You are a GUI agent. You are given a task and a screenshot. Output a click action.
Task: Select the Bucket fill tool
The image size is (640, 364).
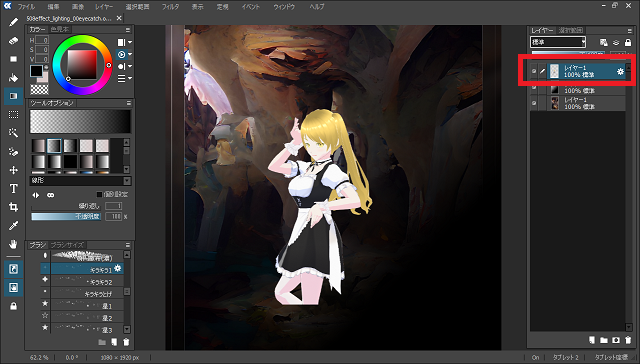point(13,78)
